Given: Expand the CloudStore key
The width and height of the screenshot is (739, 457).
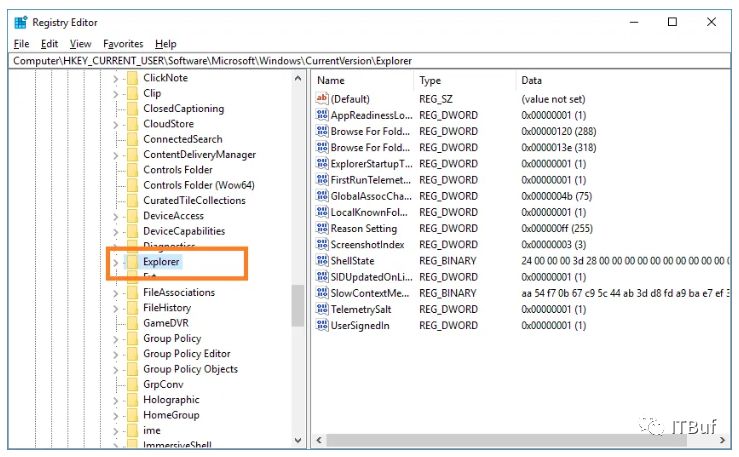Looking at the screenshot, I should 115,125.
